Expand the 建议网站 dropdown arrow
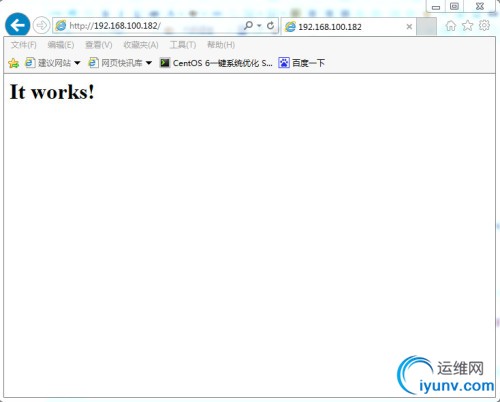This screenshot has width=500, height=402. 77,63
